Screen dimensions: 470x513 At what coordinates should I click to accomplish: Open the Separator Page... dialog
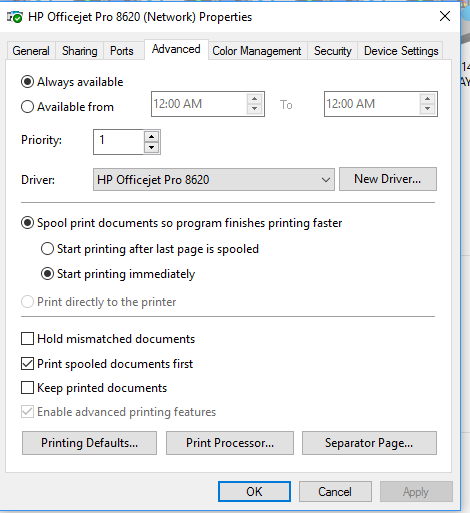pos(369,443)
